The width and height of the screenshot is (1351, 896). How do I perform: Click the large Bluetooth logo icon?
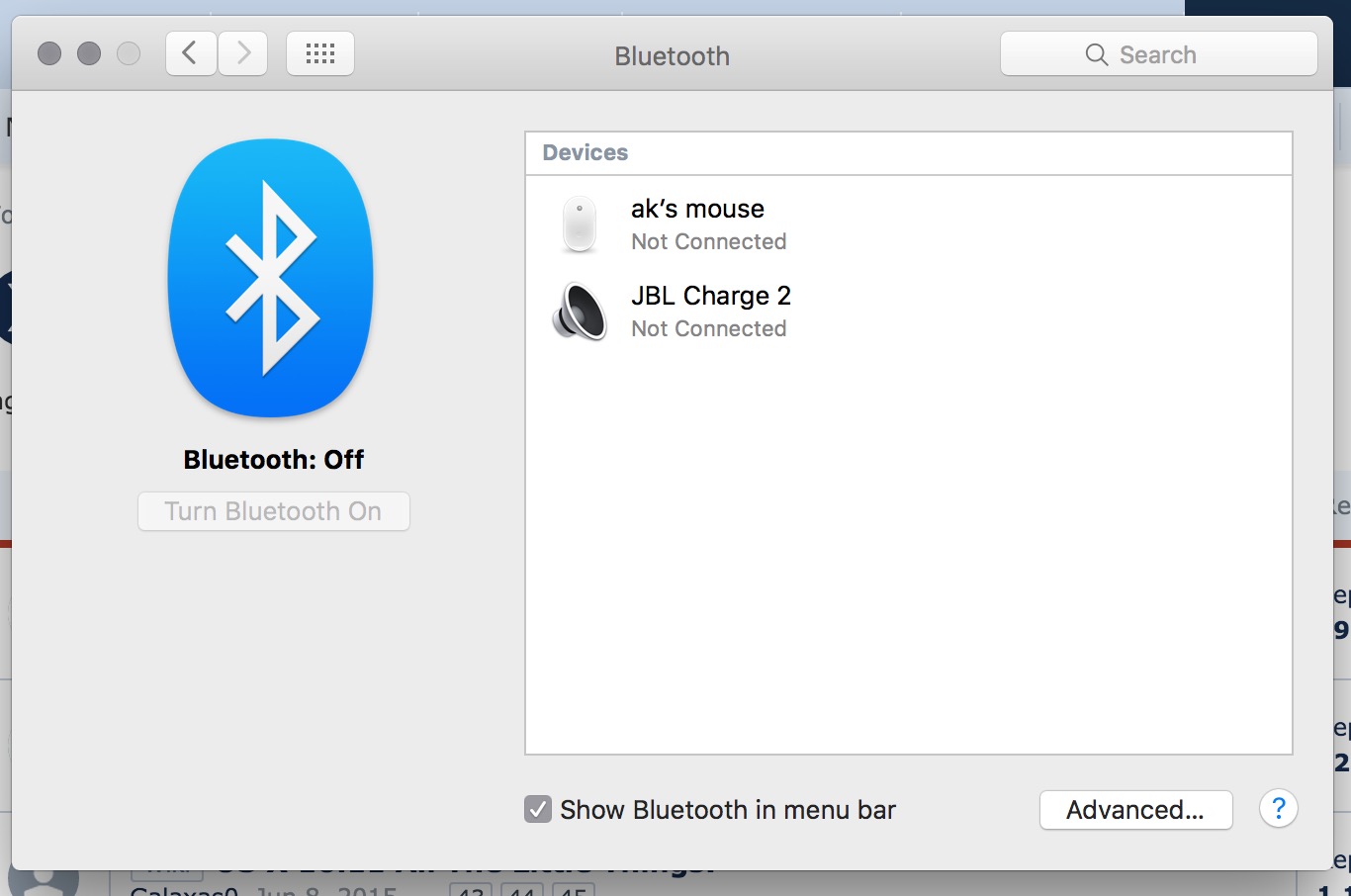271,278
